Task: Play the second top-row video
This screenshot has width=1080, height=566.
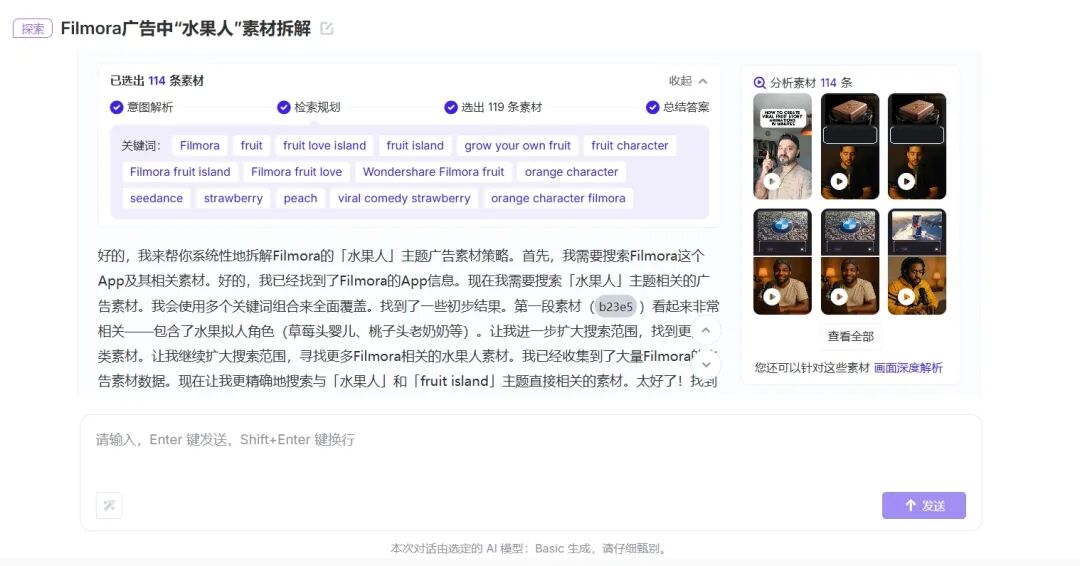Action: click(x=839, y=182)
